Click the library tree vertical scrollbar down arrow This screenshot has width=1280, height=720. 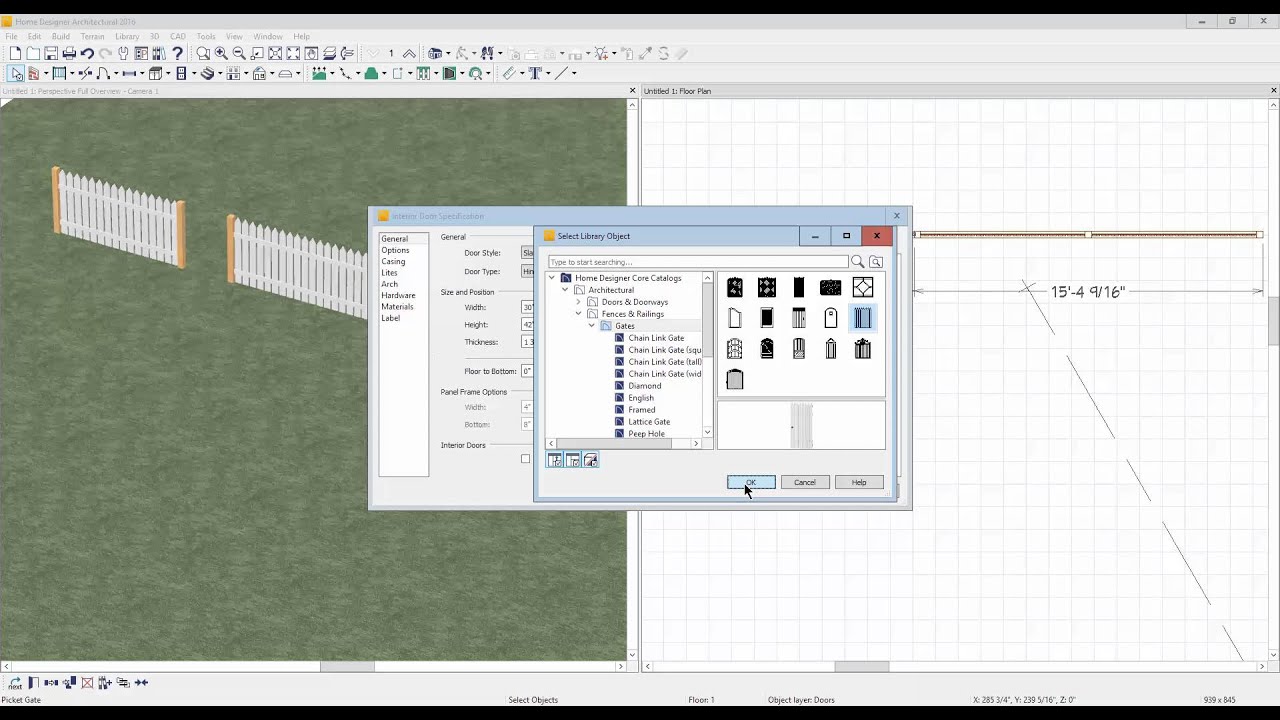708,432
